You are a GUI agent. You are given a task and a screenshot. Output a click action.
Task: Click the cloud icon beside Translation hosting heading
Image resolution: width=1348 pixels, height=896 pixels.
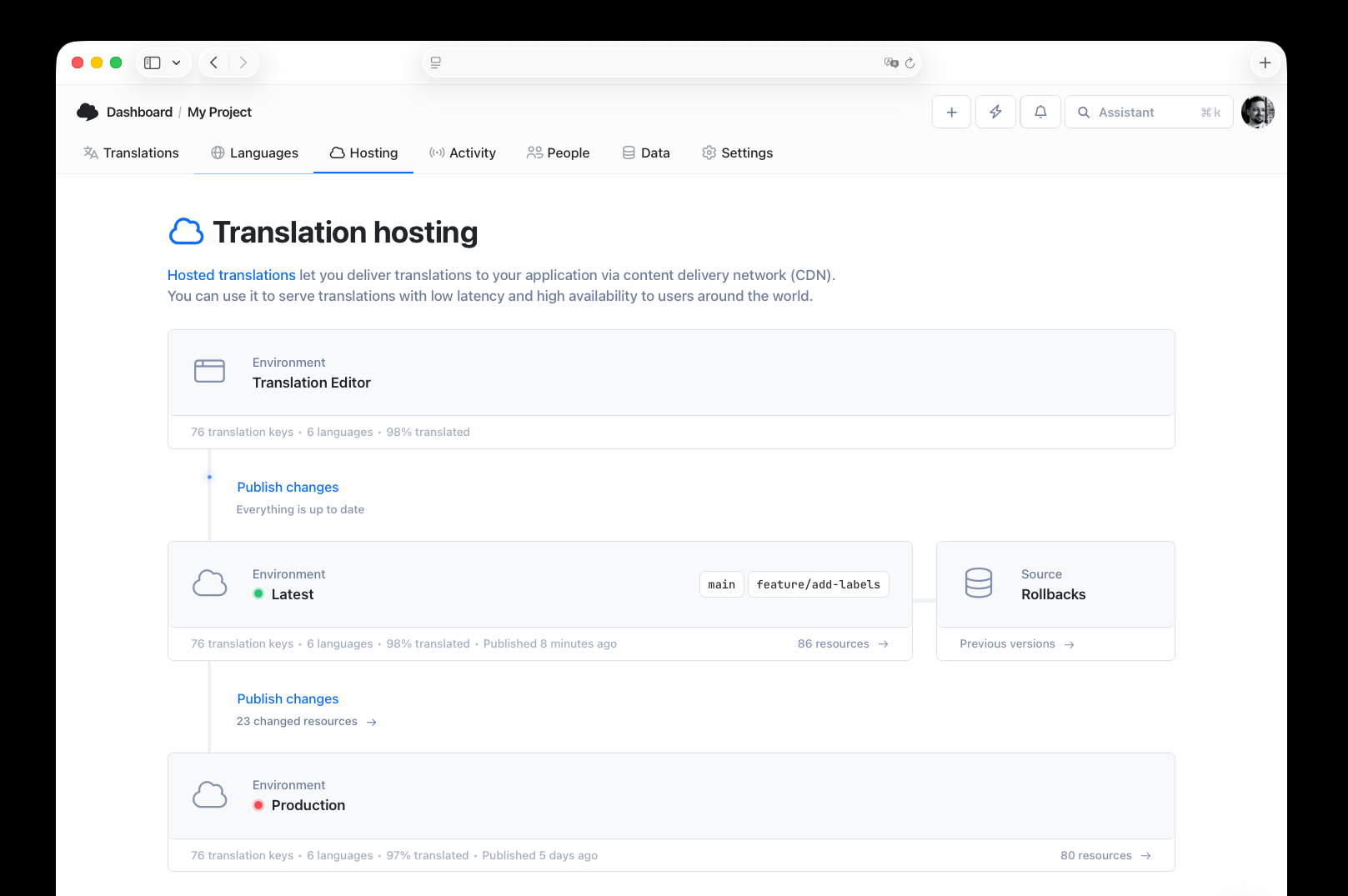click(186, 231)
